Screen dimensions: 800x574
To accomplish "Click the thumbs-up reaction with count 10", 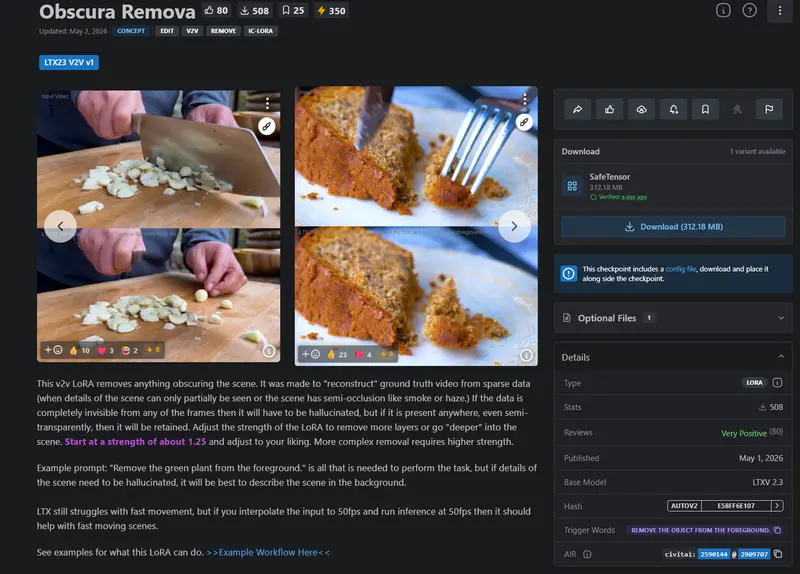I will tap(79, 351).
